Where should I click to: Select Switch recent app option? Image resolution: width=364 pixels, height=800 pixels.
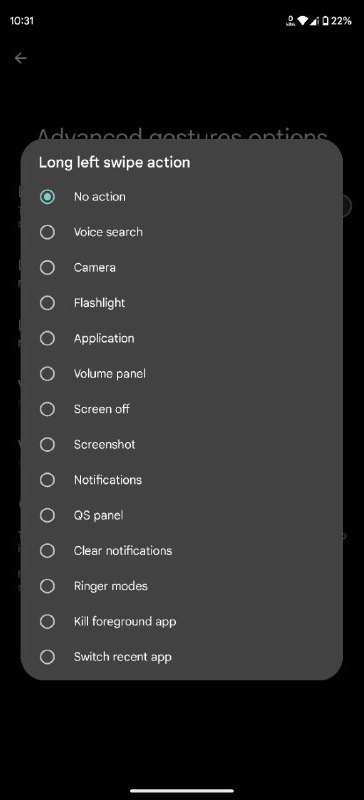pyautogui.click(x=181, y=657)
